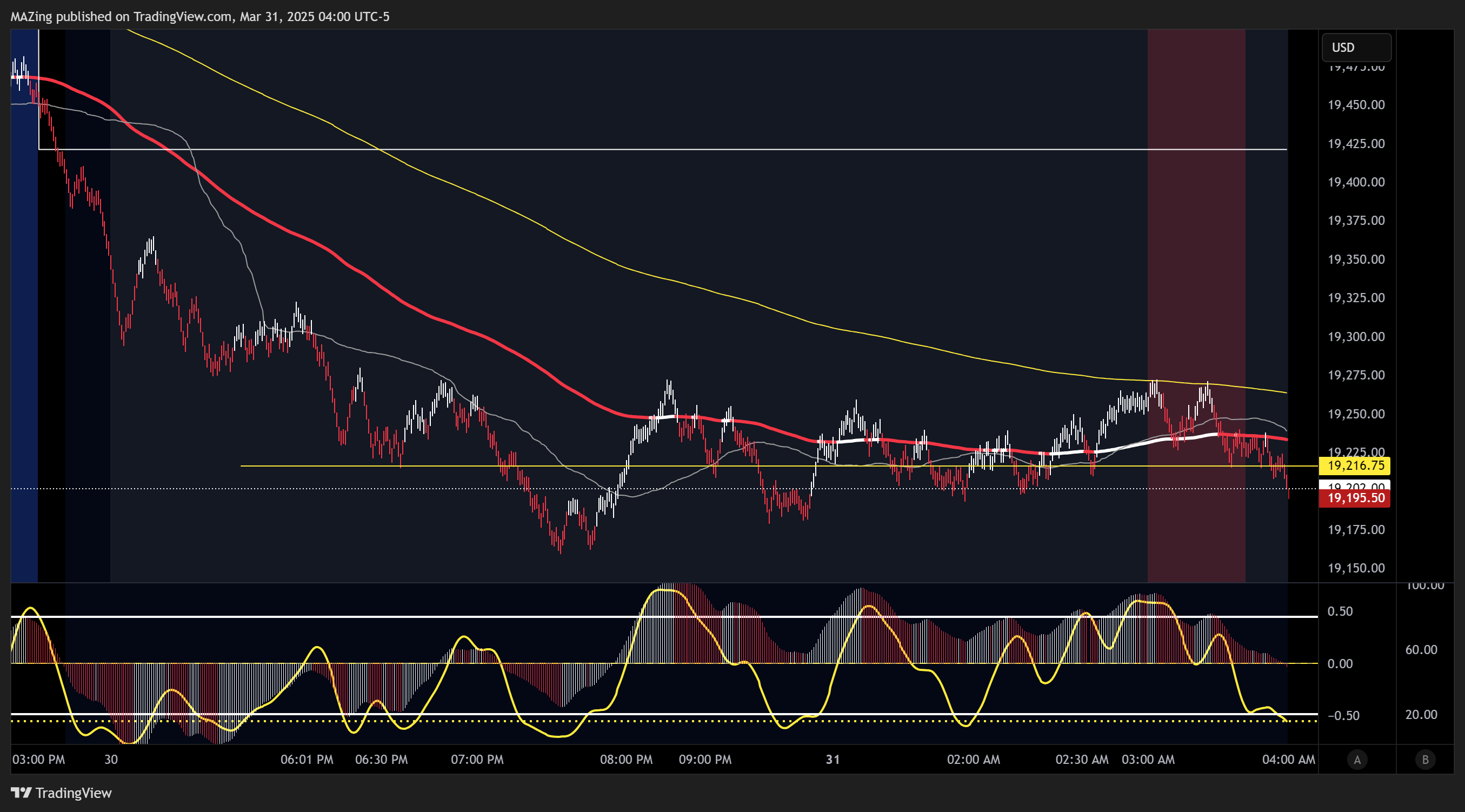Select the 03:00 AM time label
Screen dimensions: 1465x812
1148,760
